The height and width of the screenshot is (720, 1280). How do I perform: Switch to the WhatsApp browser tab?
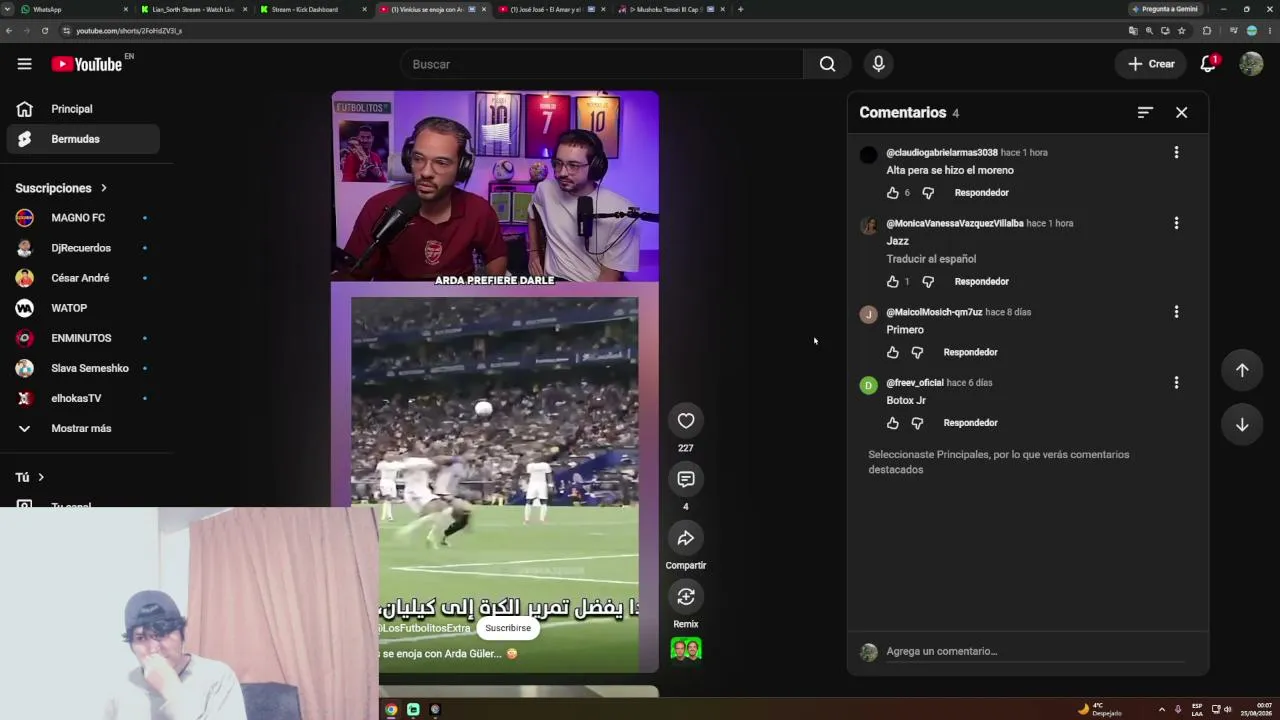point(74,9)
